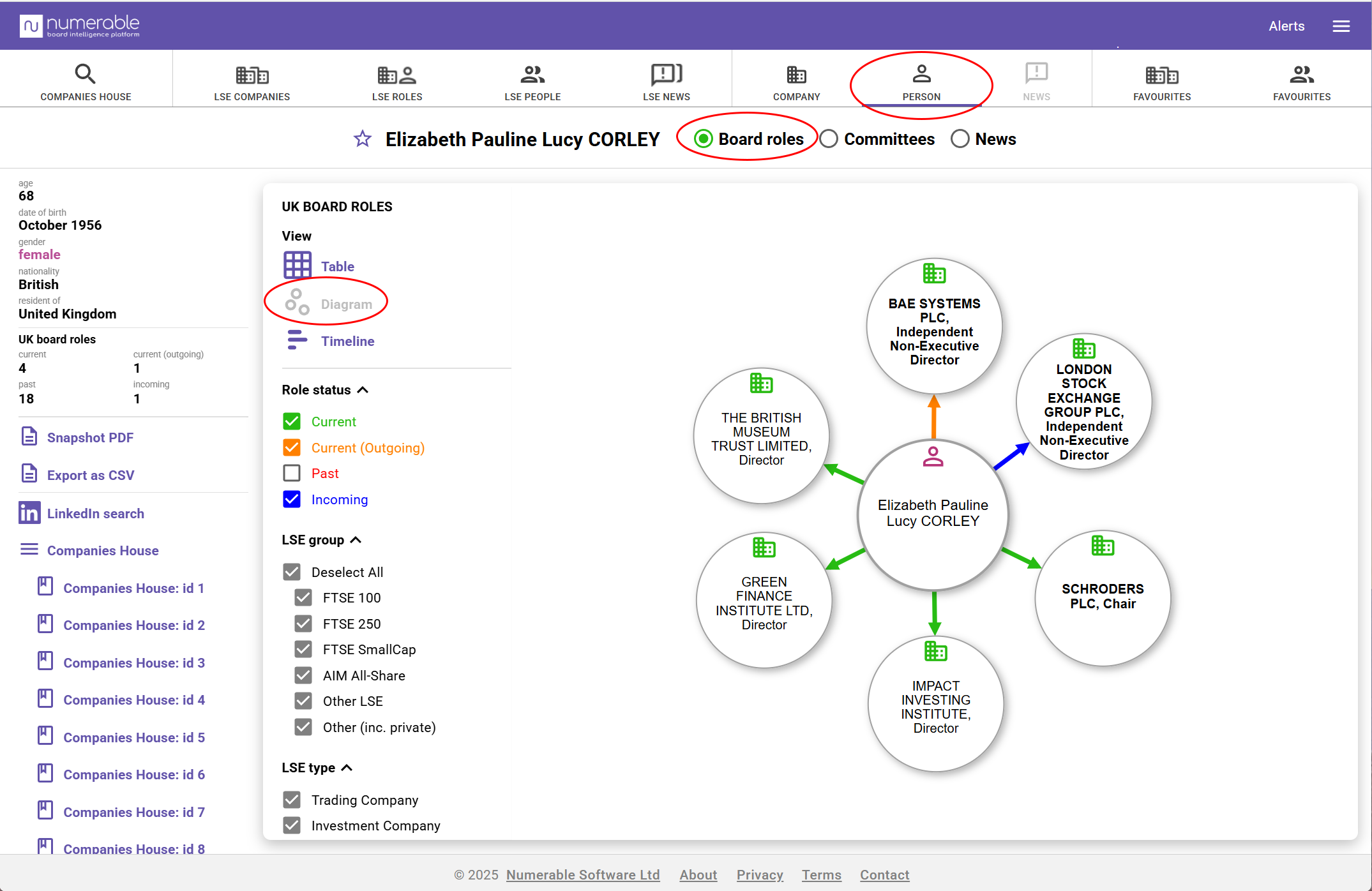Click BAE Systems company icon in diagram
The height and width of the screenshot is (891, 1372).
[934, 273]
